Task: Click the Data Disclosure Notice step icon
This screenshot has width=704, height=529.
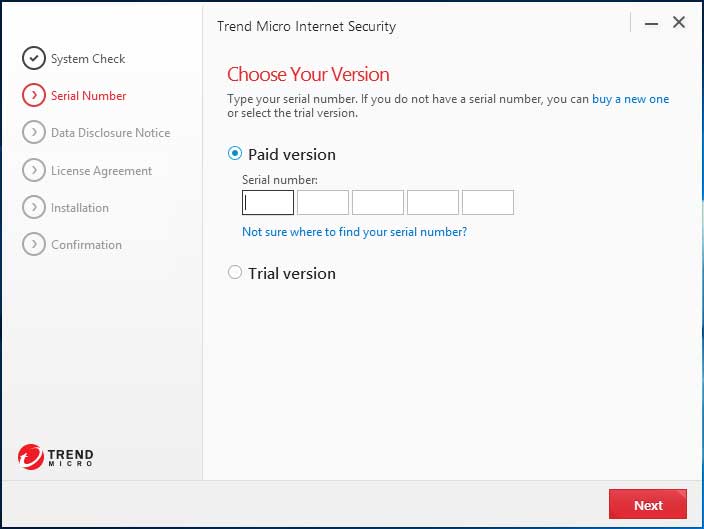Action: coord(34,132)
